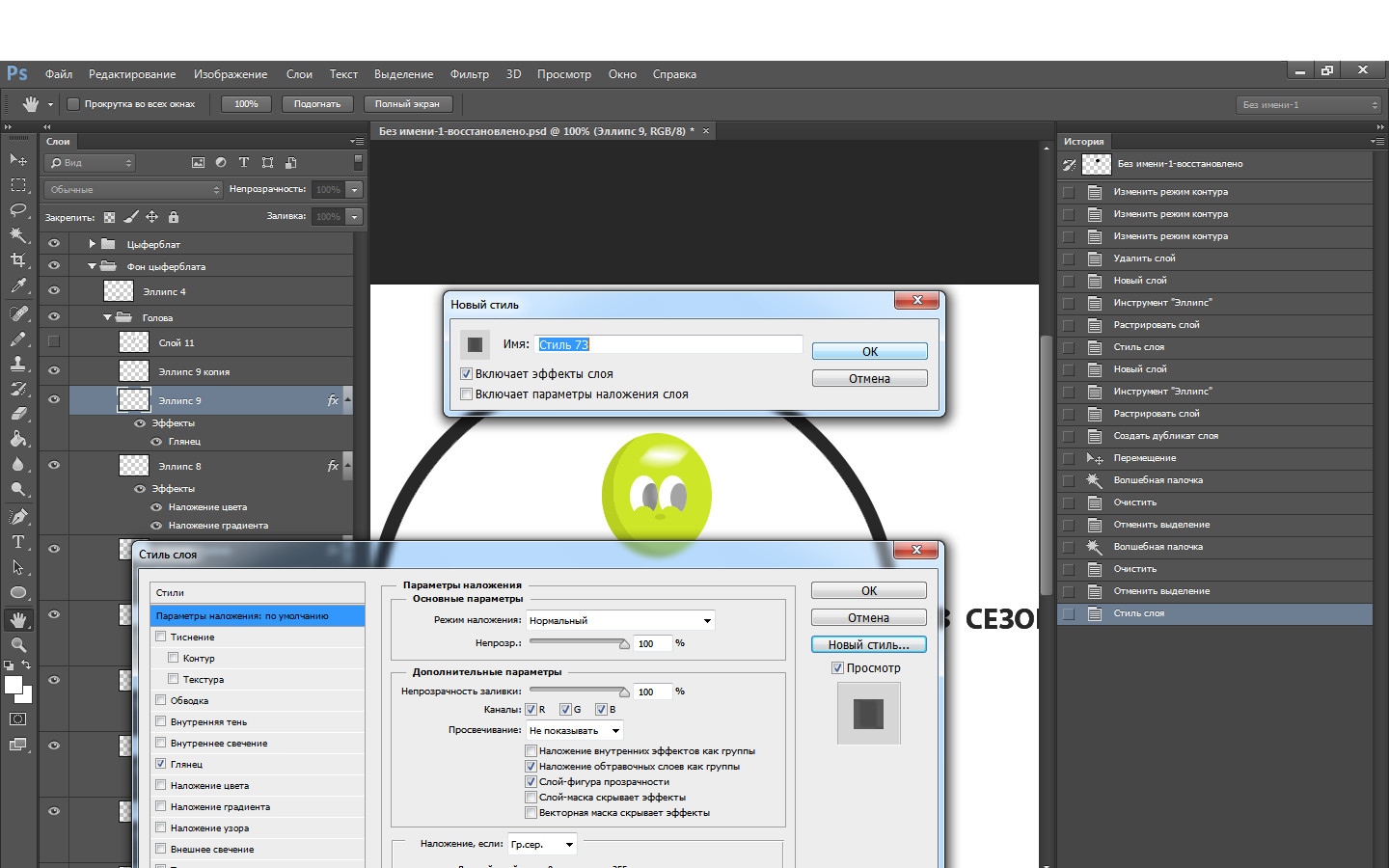Collapse effects list on Эллипс 9 layer
The width and height of the screenshot is (1389, 868).
pos(348,399)
